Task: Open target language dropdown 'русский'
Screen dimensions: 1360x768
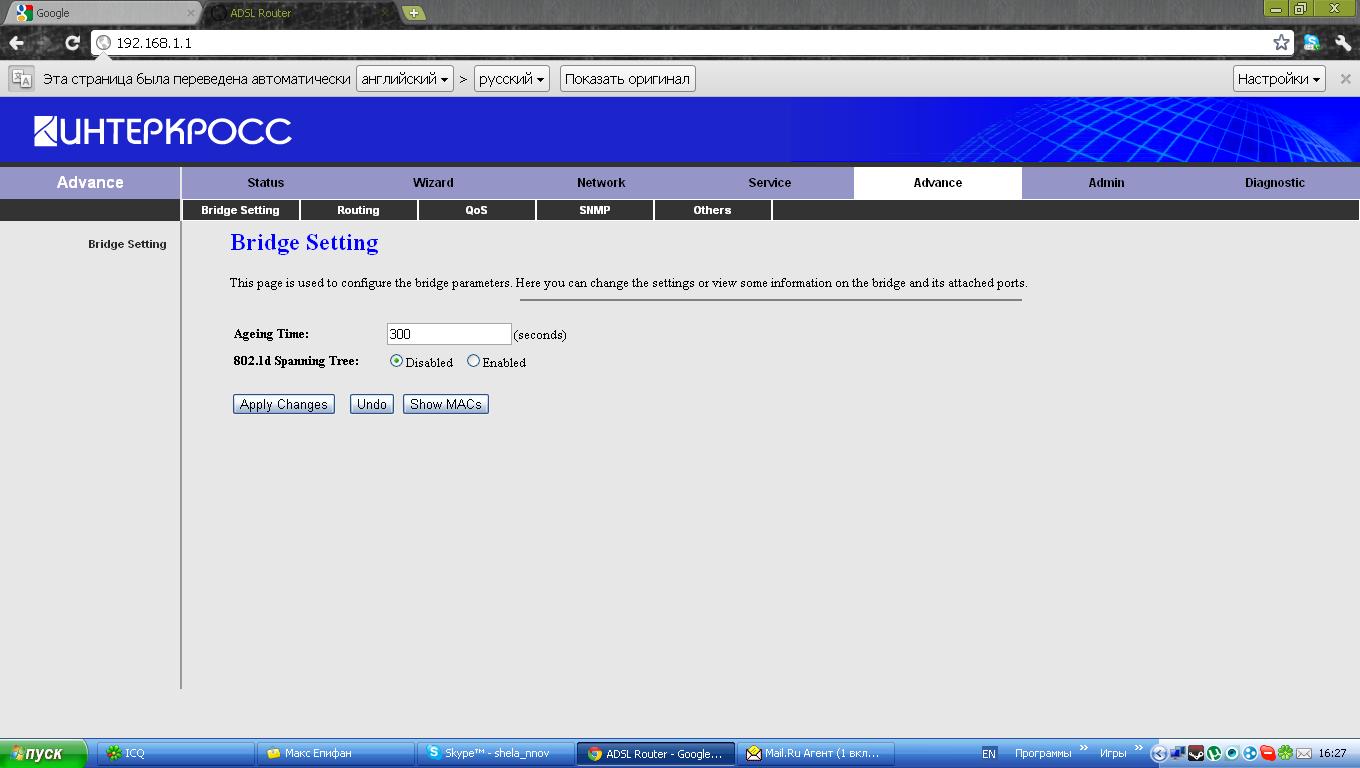Action: tap(511, 79)
